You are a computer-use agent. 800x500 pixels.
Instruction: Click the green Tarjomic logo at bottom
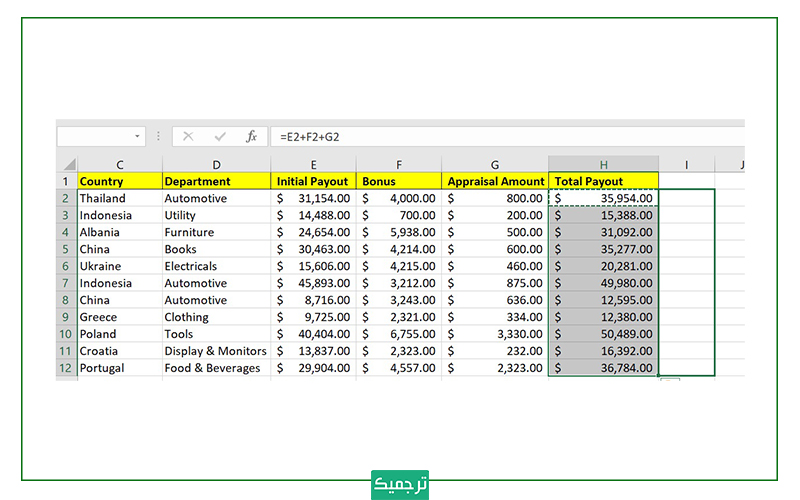[399, 483]
